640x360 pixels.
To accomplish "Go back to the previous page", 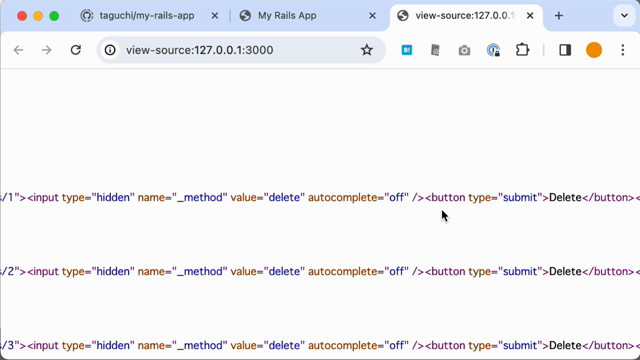I will (x=18, y=50).
